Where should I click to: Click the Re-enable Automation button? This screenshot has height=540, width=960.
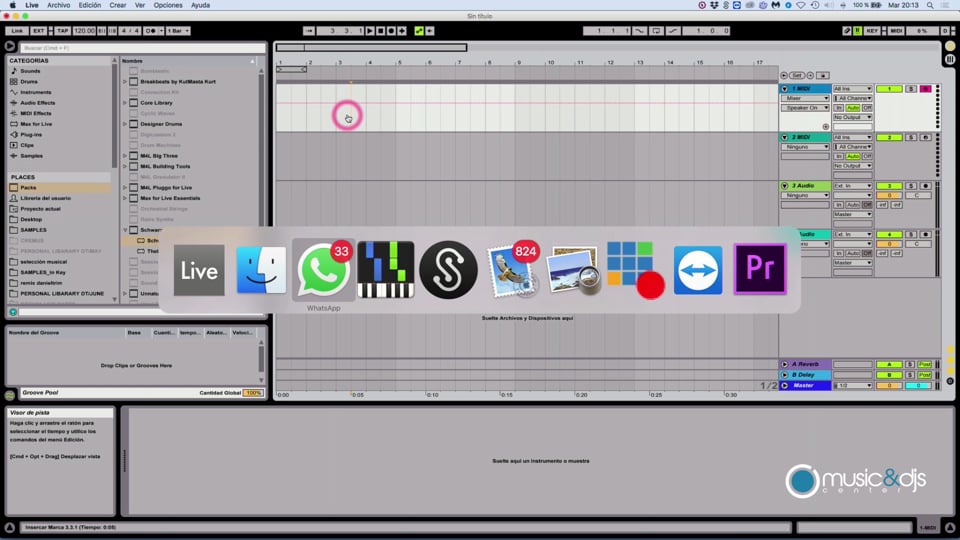430,31
